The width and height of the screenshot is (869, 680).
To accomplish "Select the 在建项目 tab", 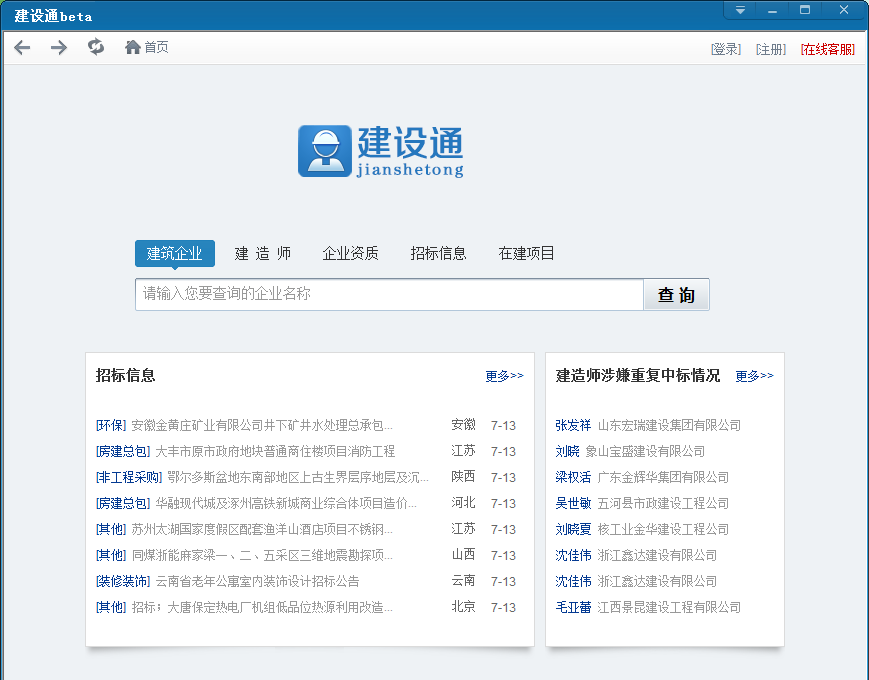I will 526,254.
